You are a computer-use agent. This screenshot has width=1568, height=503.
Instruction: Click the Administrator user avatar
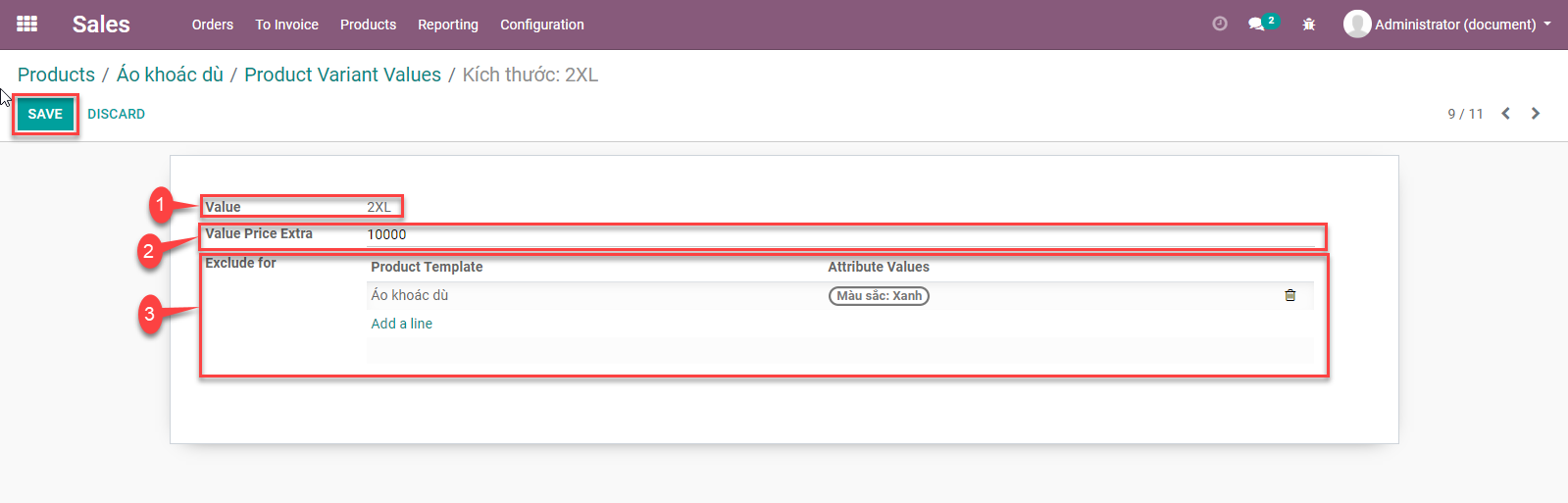pos(1357,24)
